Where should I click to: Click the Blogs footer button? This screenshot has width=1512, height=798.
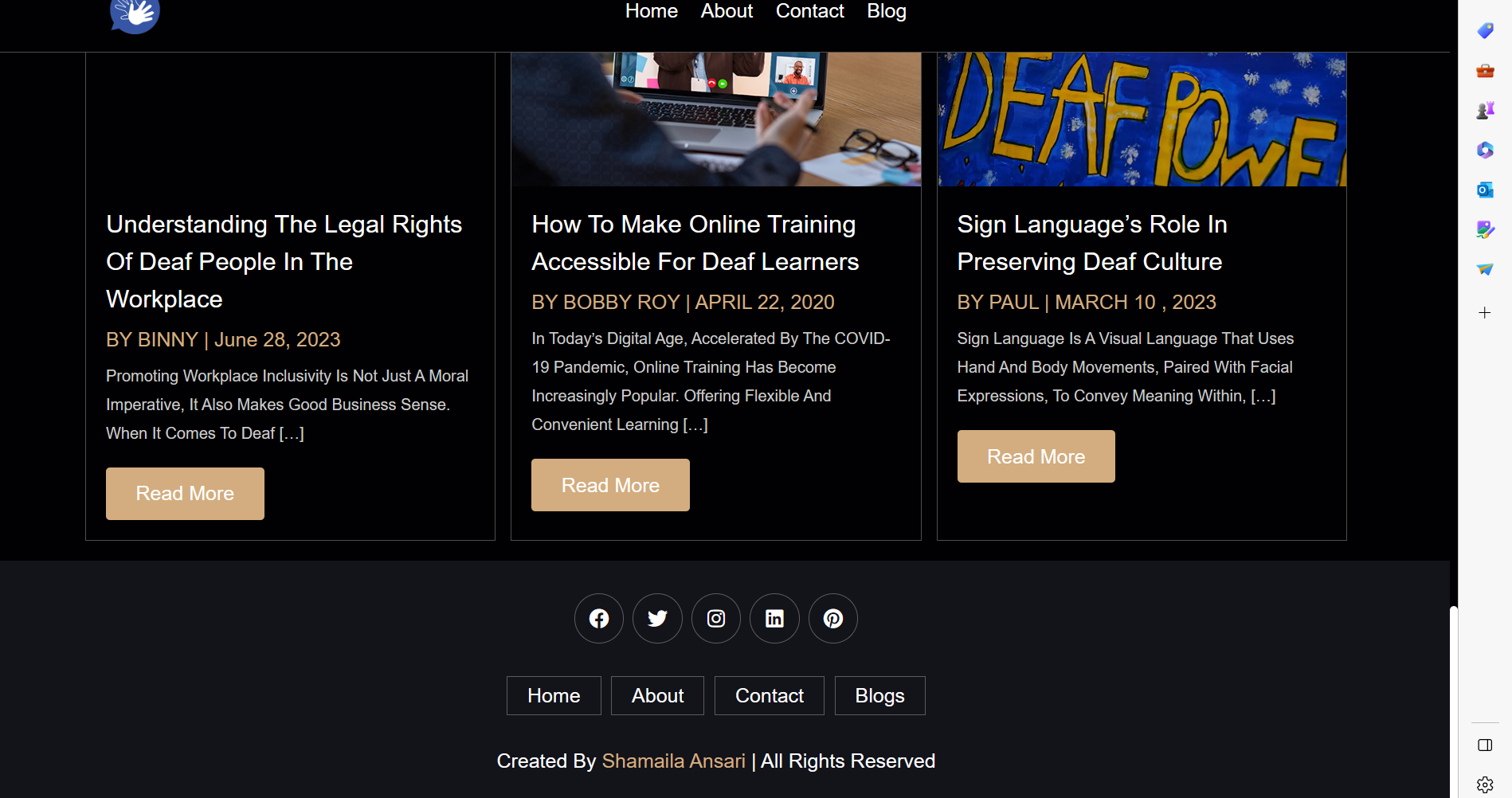coord(880,695)
